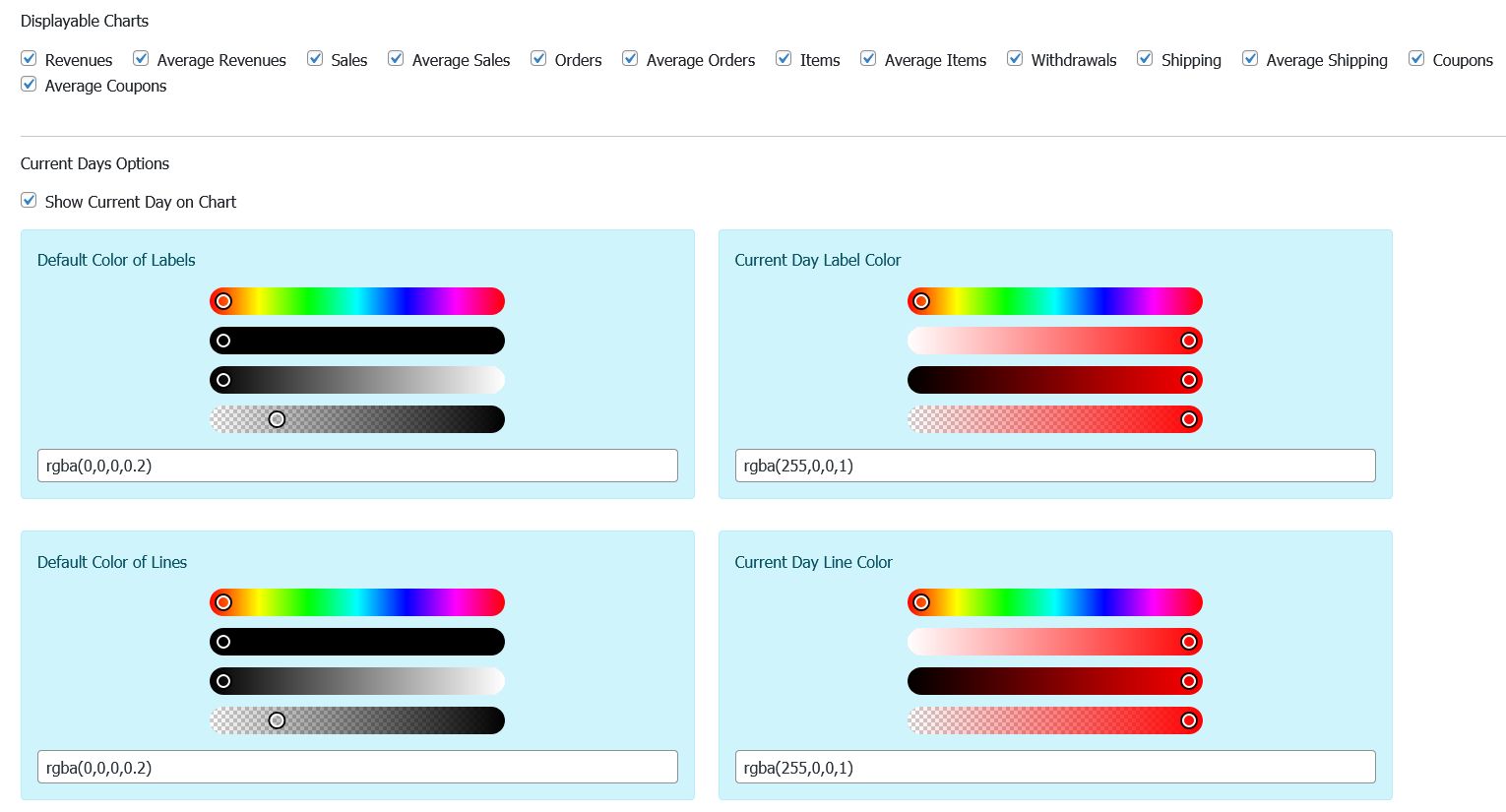Screen dimensions: 1506x812
Task: Toggle the Average Coupons checkbox
Action: 30,85
